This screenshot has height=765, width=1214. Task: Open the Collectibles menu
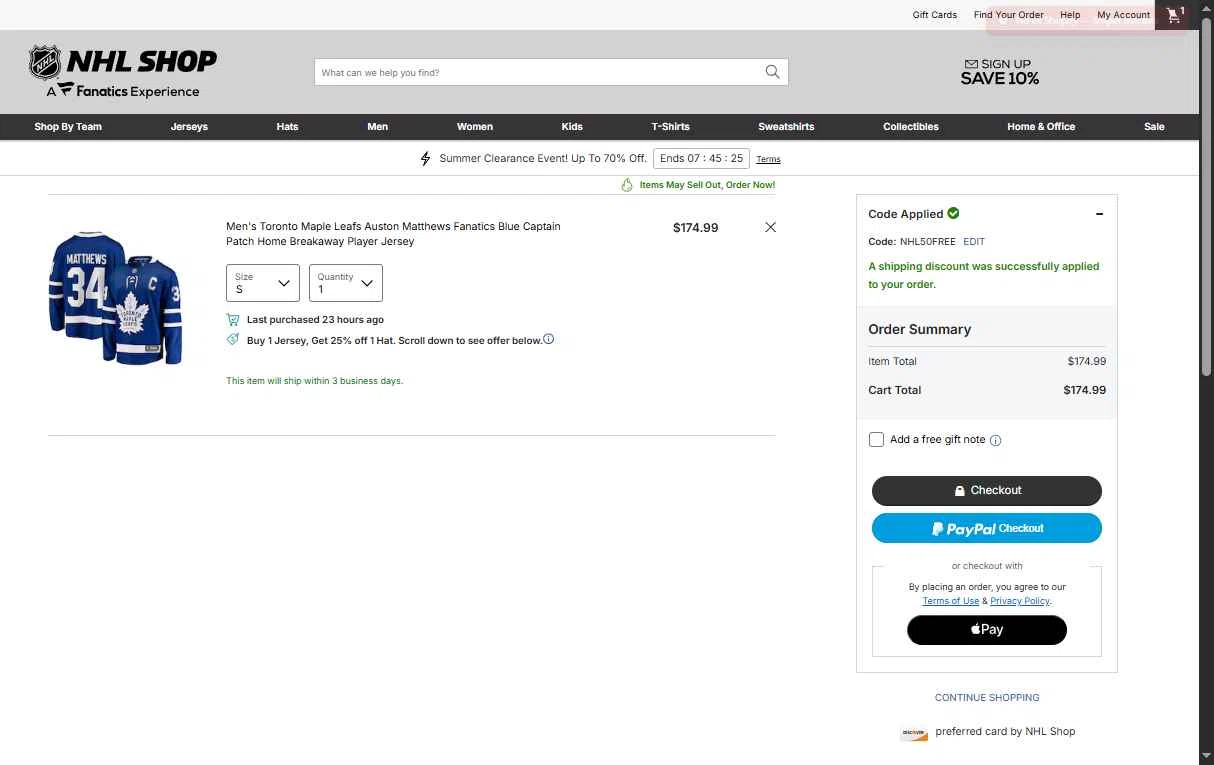pyautogui.click(x=911, y=127)
